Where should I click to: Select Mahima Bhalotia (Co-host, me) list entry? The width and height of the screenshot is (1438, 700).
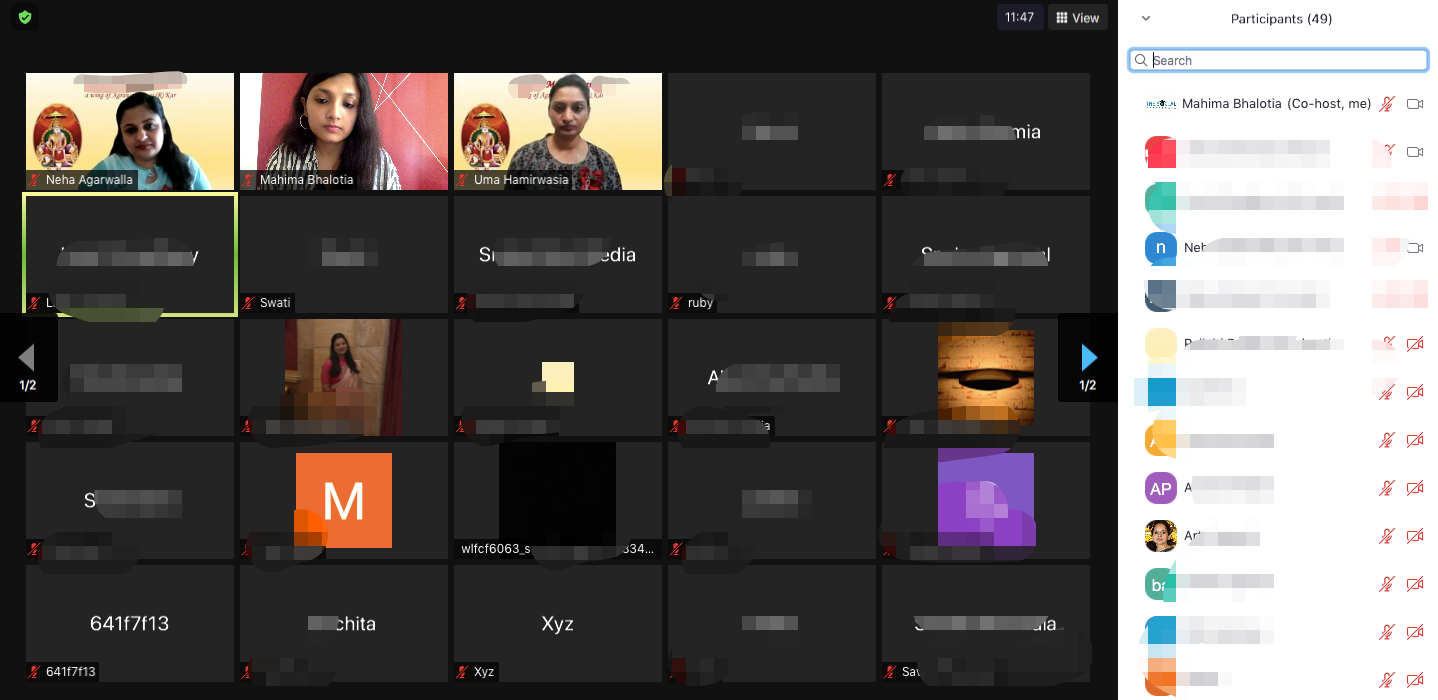coord(1276,104)
